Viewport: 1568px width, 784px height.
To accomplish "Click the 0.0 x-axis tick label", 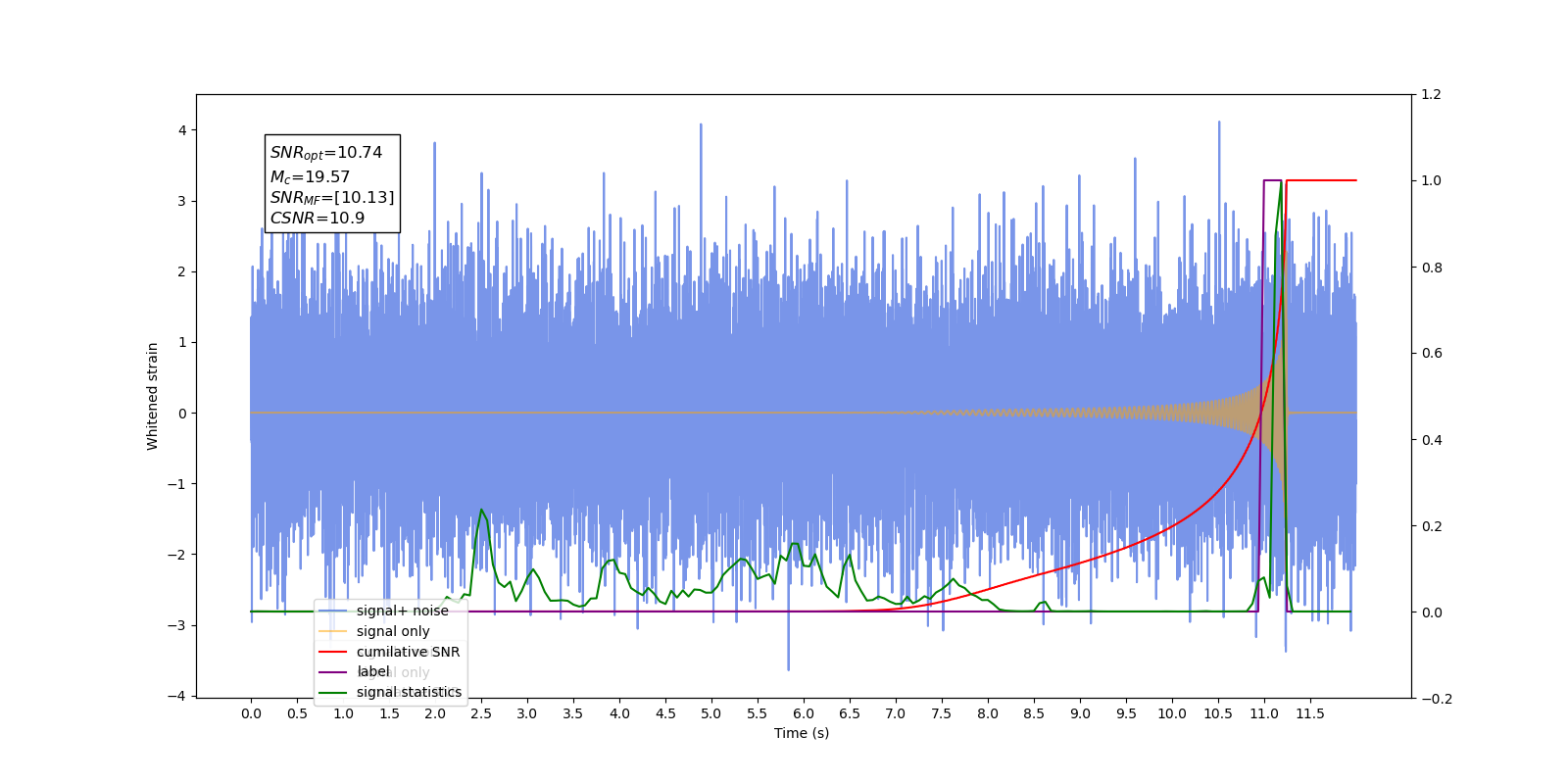I will (251, 713).
